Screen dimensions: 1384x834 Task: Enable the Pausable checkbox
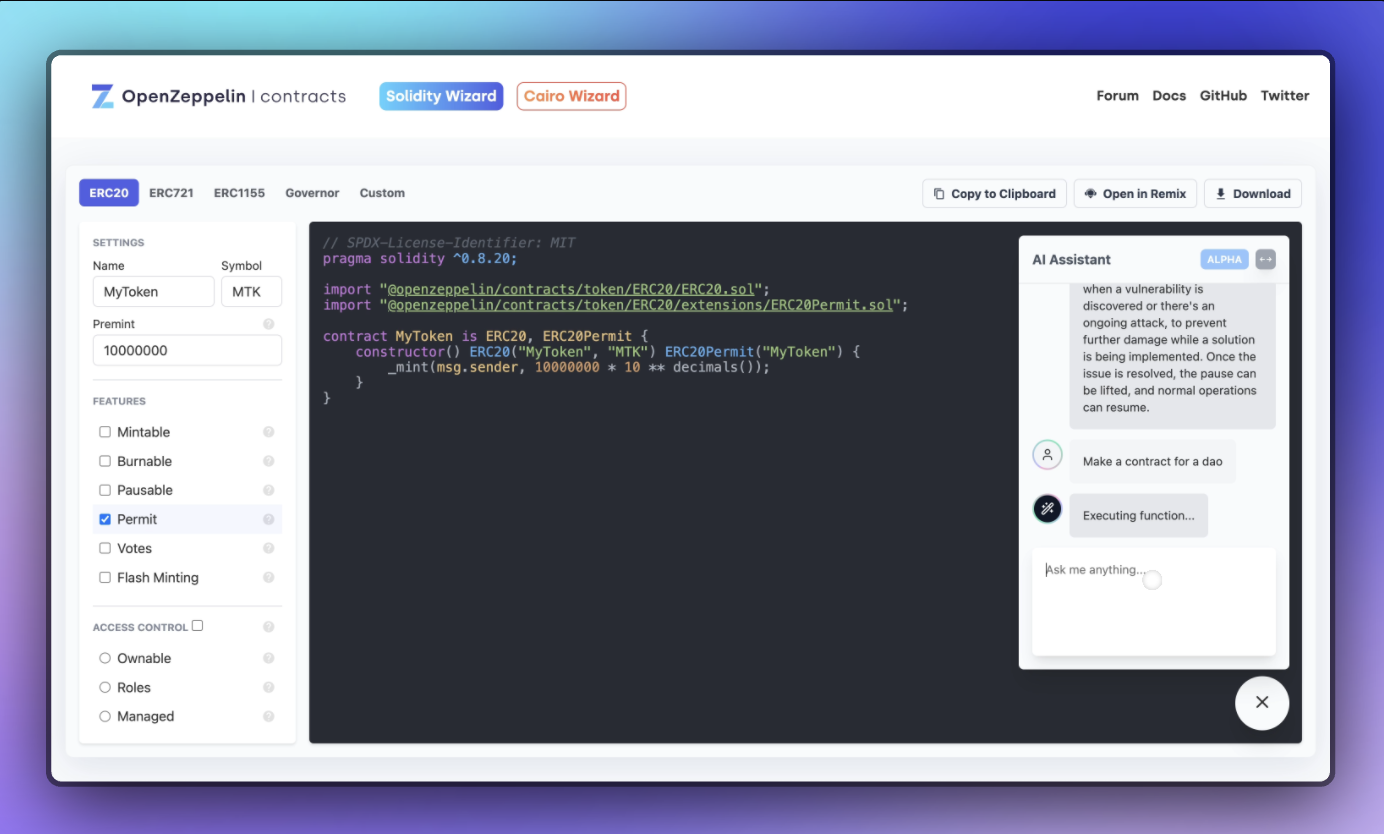point(105,490)
